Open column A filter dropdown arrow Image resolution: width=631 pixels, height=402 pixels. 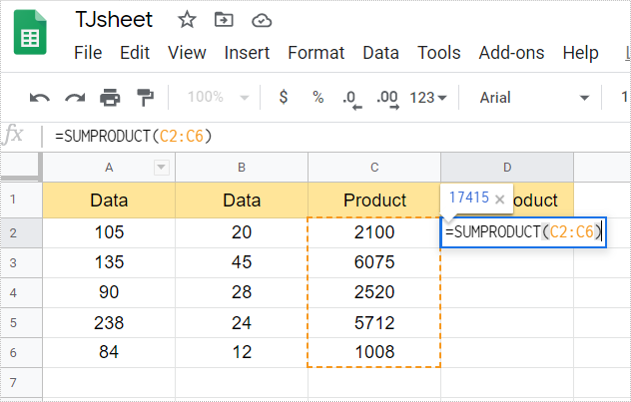tap(161, 167)
